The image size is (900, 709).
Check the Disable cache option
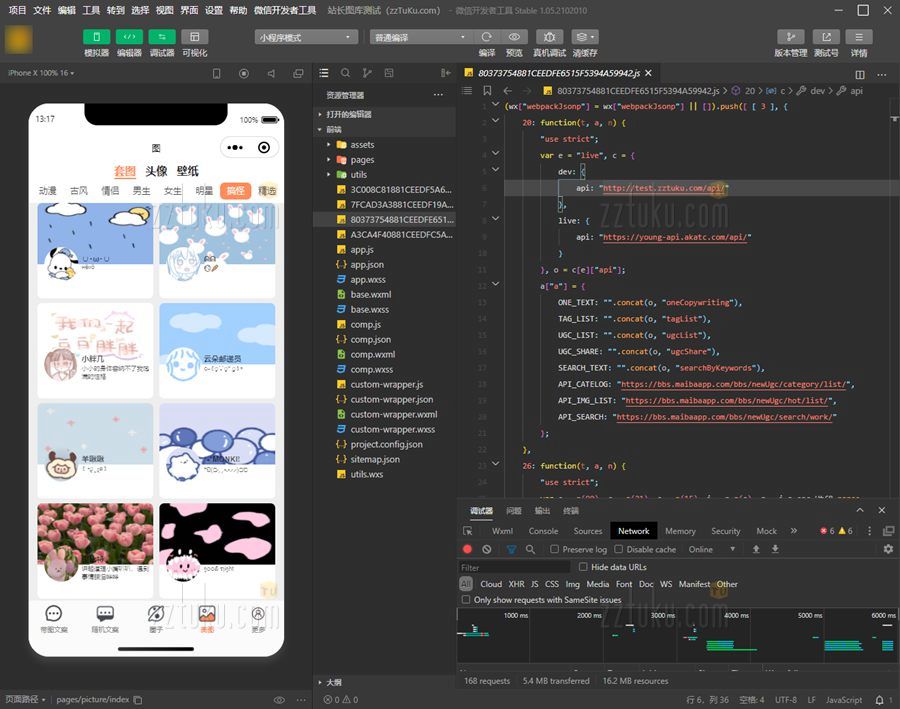click(x=619, y=549)
